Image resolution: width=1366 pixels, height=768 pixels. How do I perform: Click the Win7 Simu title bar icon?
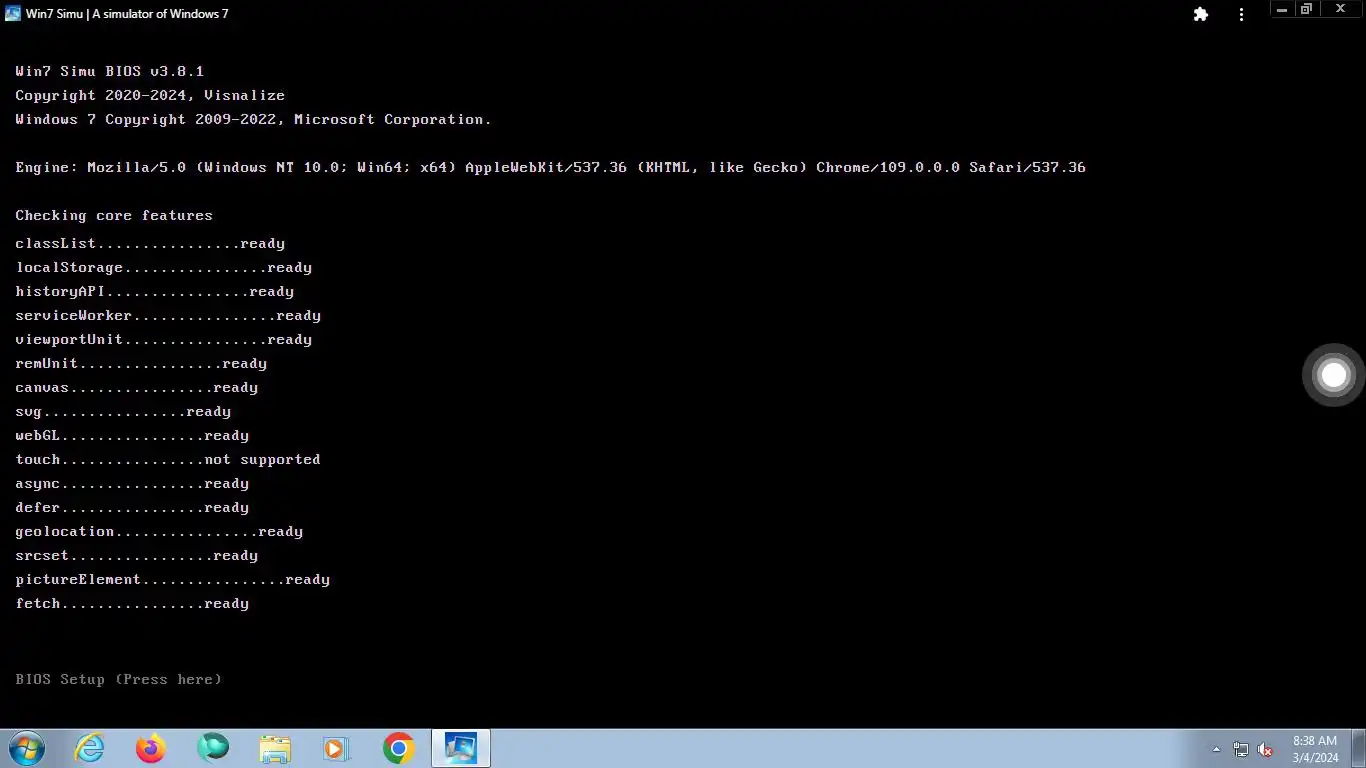click(x=13, y=14)
